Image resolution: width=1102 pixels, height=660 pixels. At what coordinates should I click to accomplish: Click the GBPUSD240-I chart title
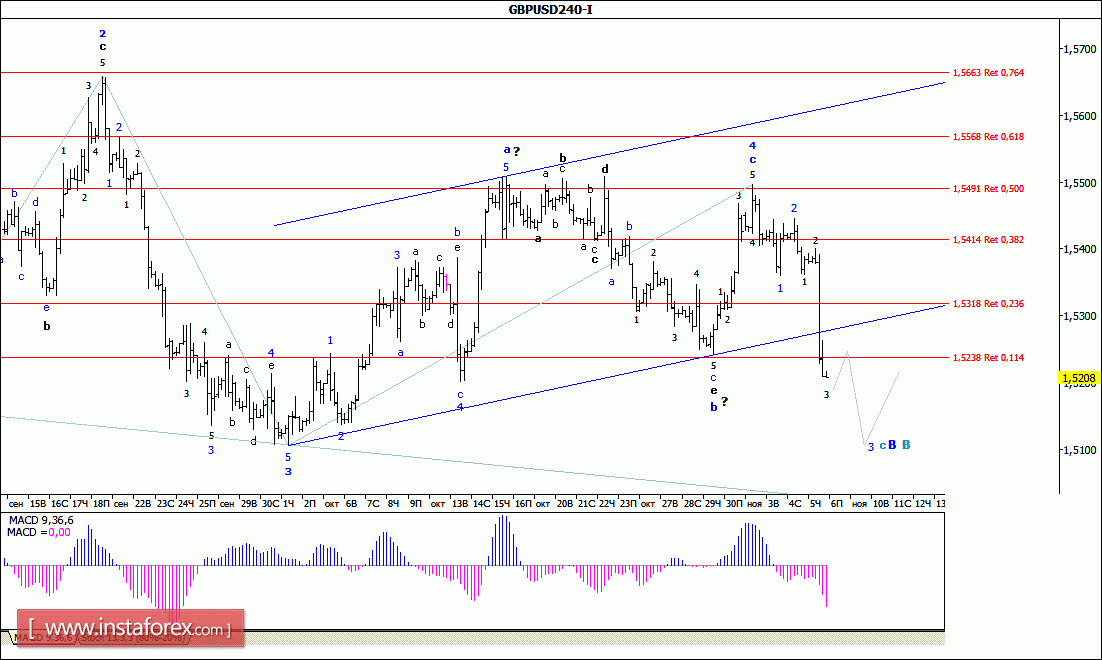(x=550, y=9)
